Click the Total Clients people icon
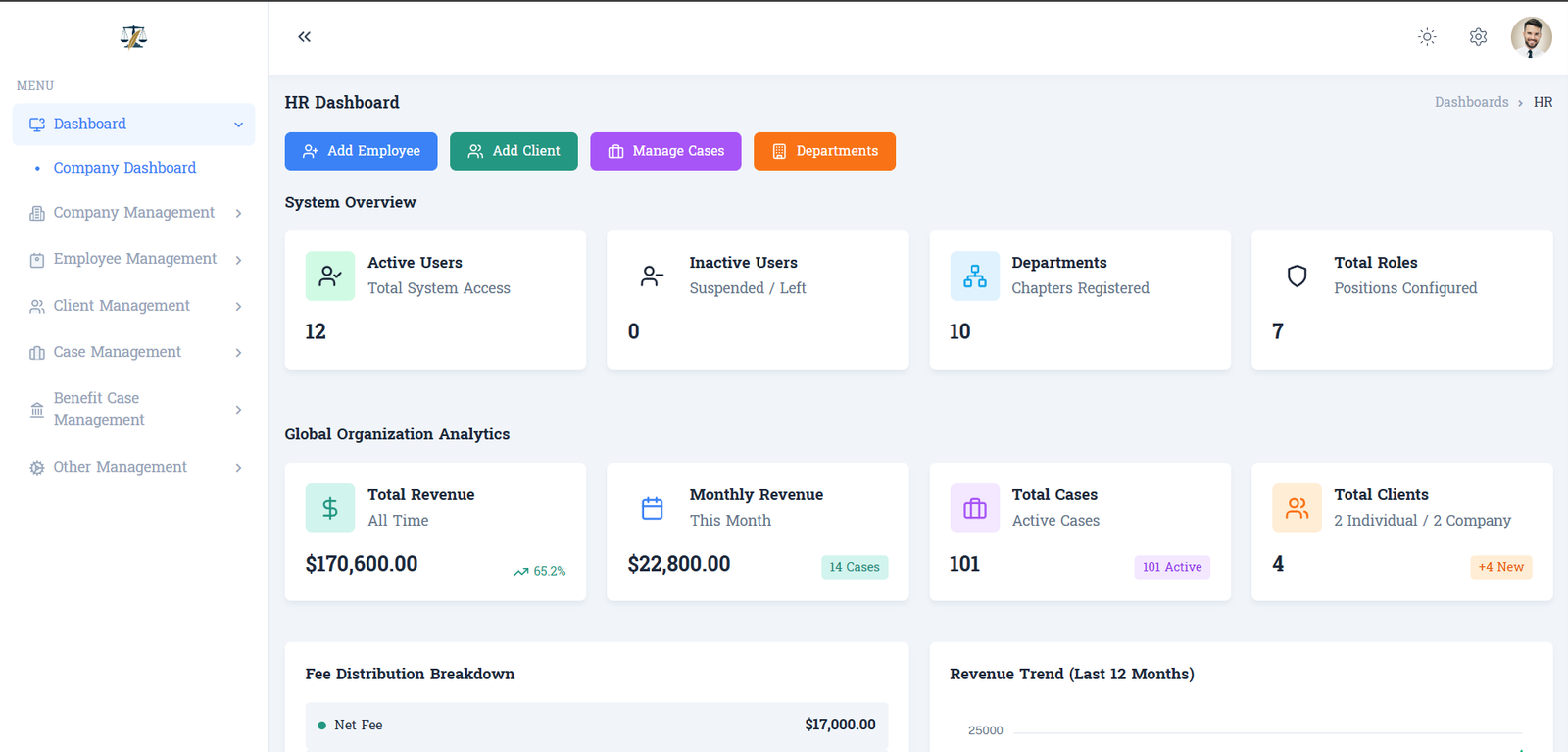Viewport: 1568px width, 752px height. [1297, 508]
